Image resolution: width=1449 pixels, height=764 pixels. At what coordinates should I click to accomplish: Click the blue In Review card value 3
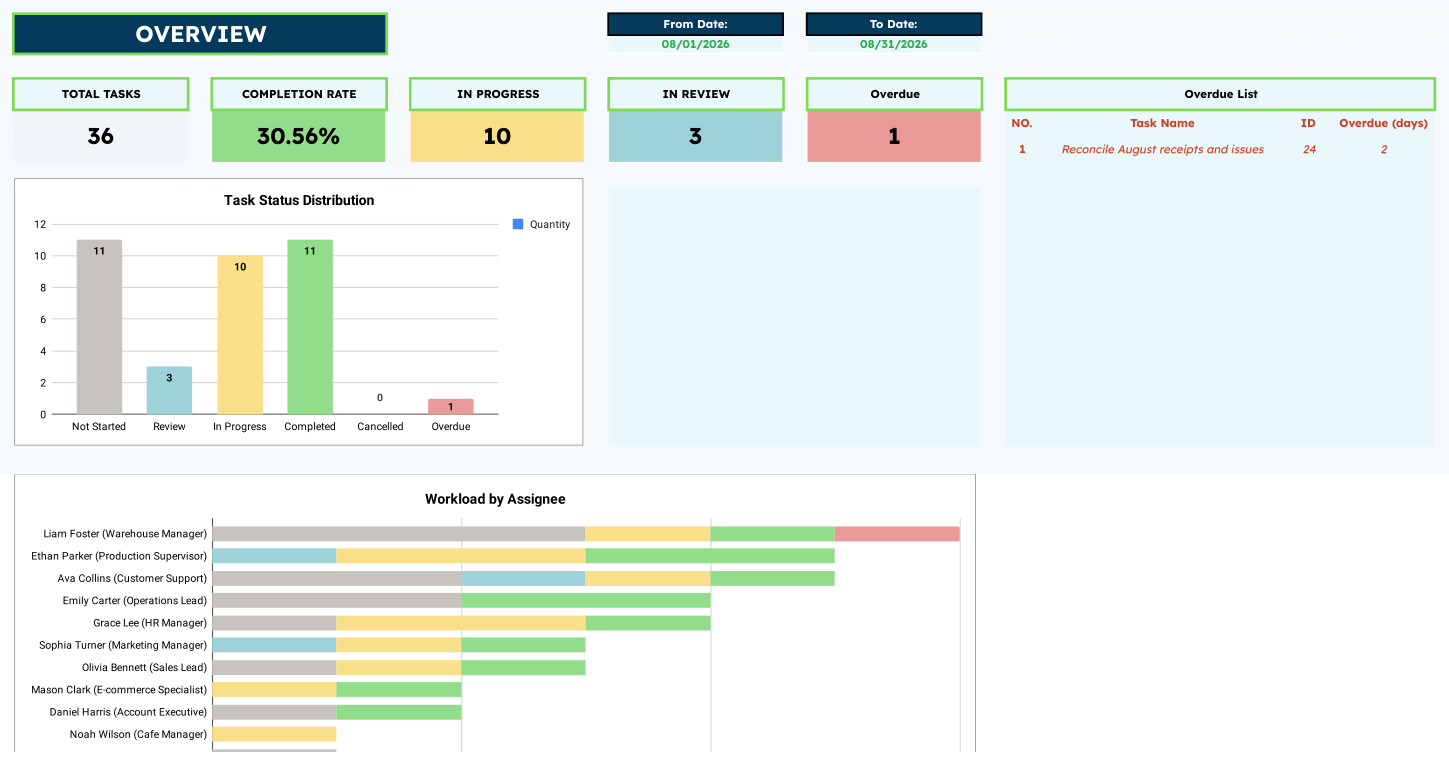695,136
